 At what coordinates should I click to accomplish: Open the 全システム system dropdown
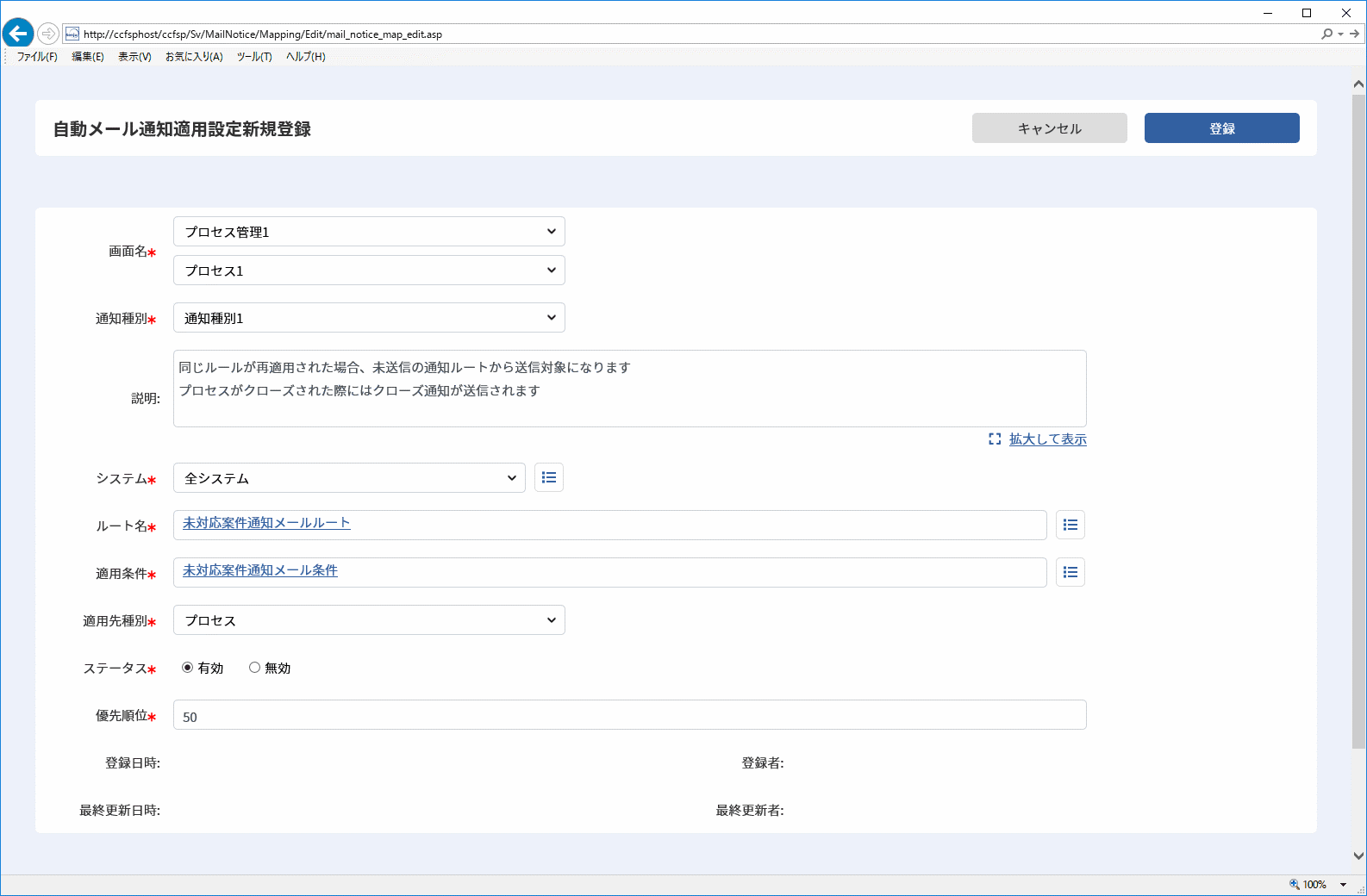coord(349,478)
